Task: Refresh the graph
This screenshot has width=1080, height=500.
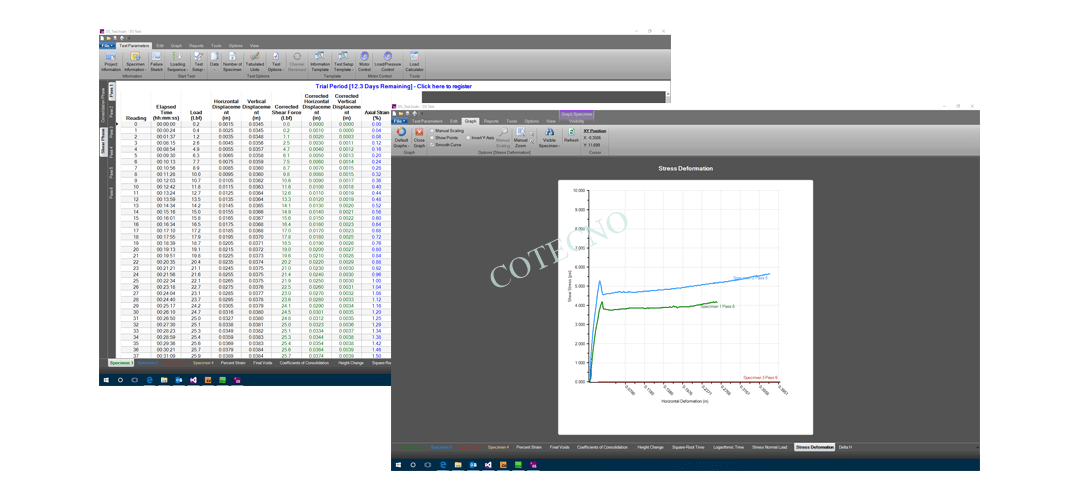Action: [571, 135]
